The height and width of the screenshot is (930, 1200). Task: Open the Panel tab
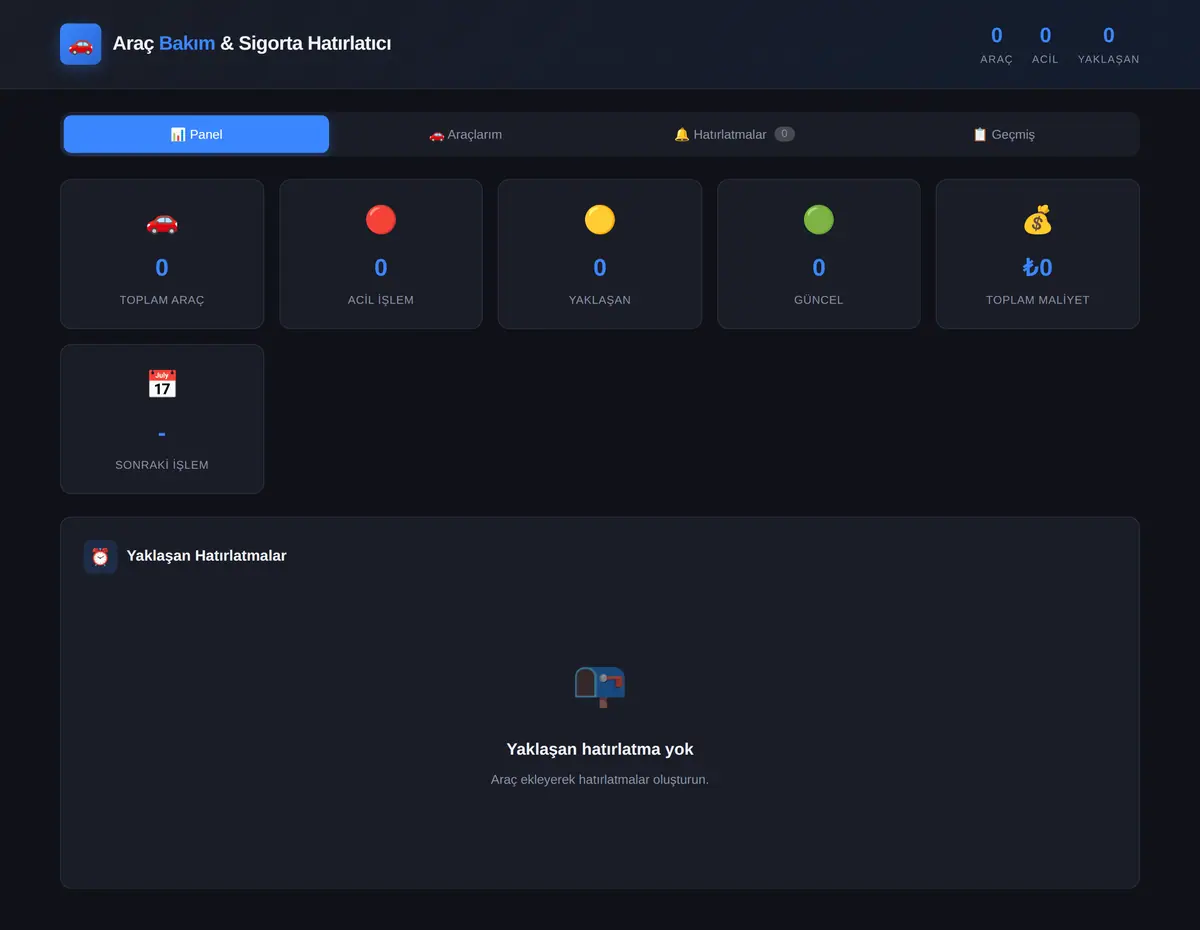196,134
